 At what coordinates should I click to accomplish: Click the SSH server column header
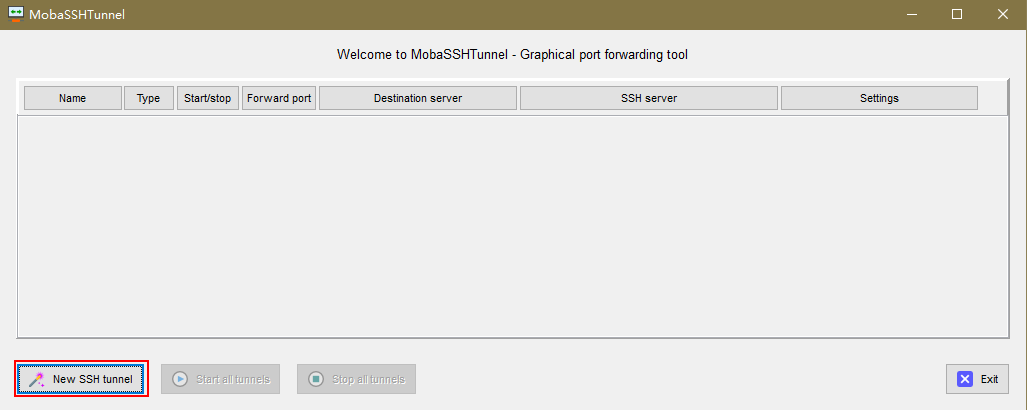649,98
